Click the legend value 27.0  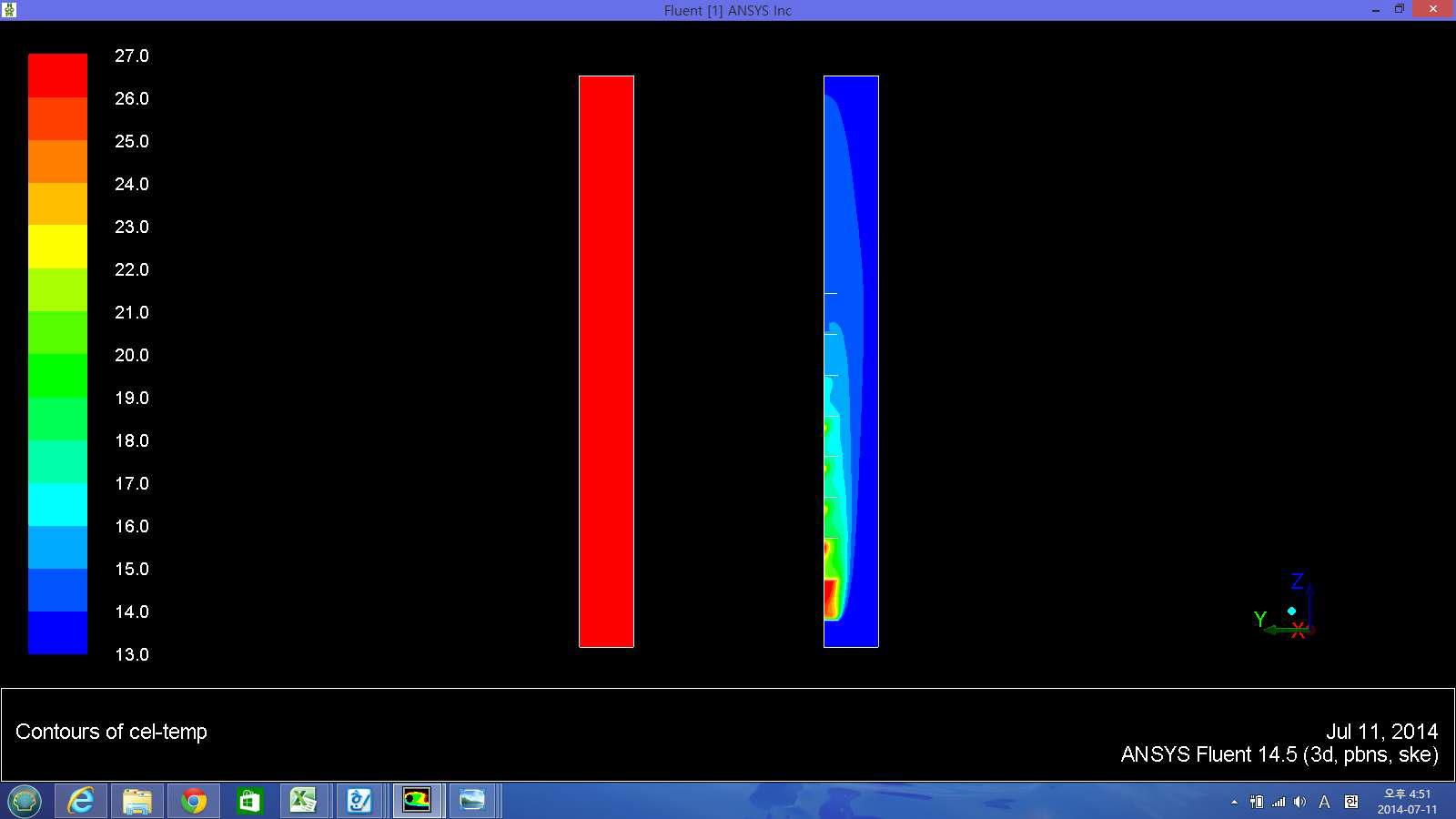131,56
